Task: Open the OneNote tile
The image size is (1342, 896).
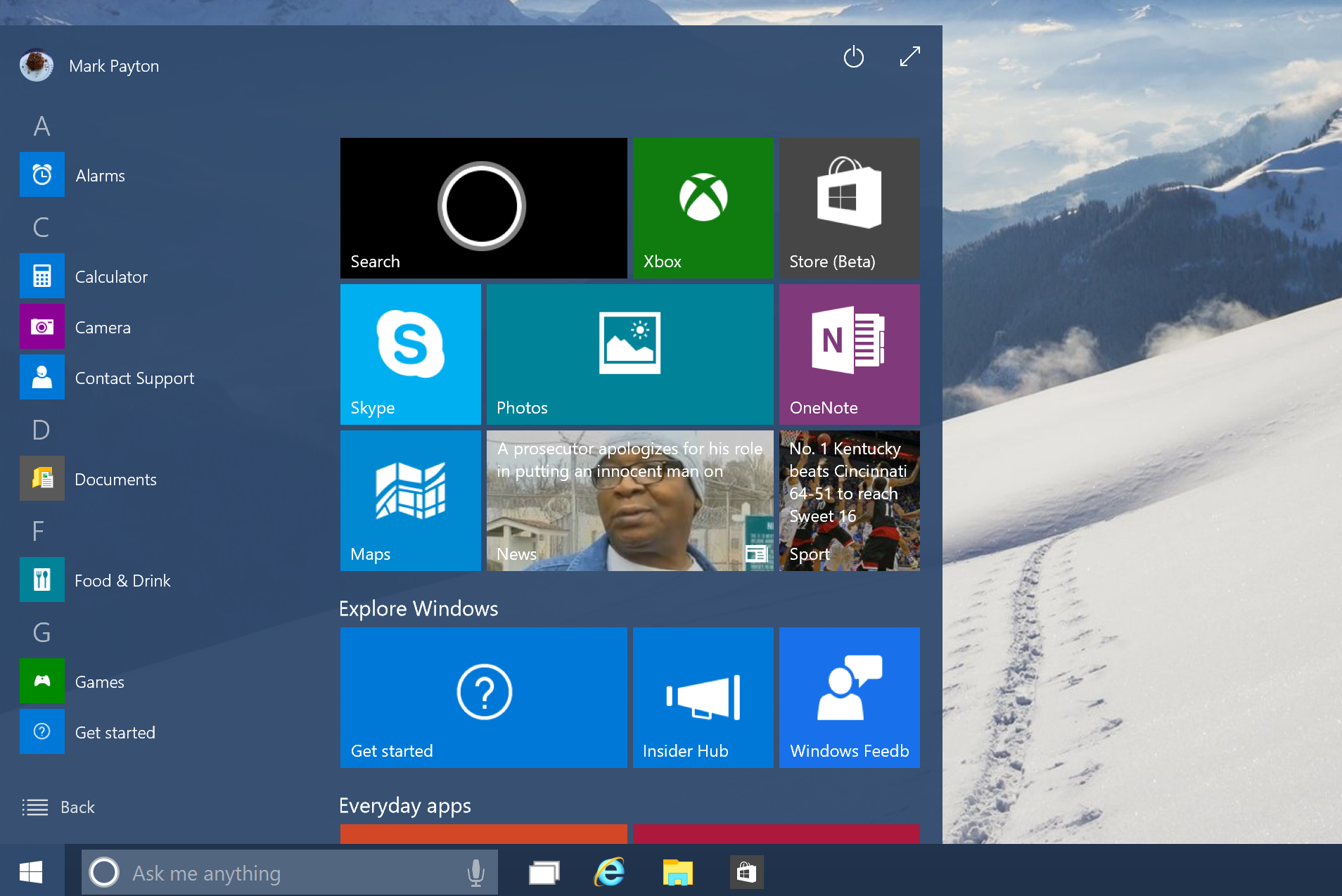Action: point(850,354)
